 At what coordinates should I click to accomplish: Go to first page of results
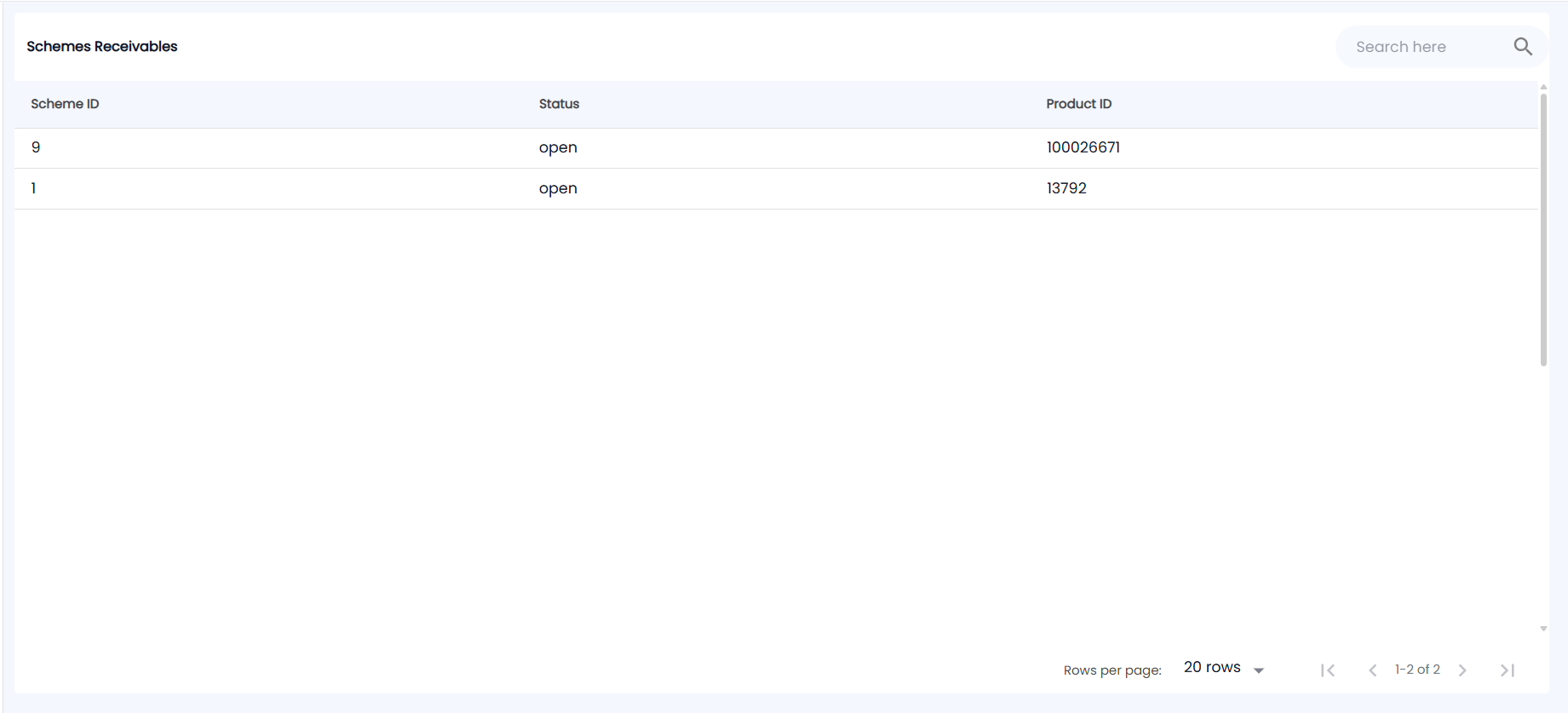[x=1328, y=670]
